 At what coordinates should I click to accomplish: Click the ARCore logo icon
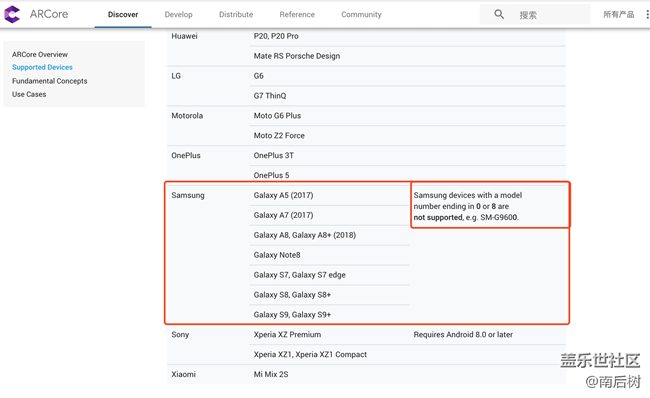(12, 14)
